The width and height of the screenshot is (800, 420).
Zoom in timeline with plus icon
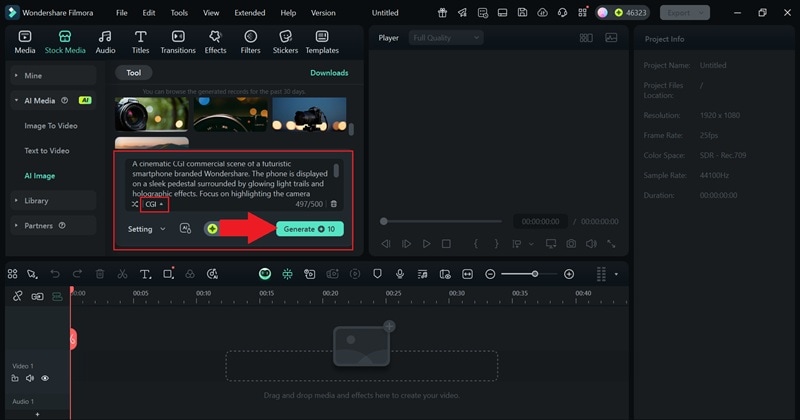click(x=569, y=274)
